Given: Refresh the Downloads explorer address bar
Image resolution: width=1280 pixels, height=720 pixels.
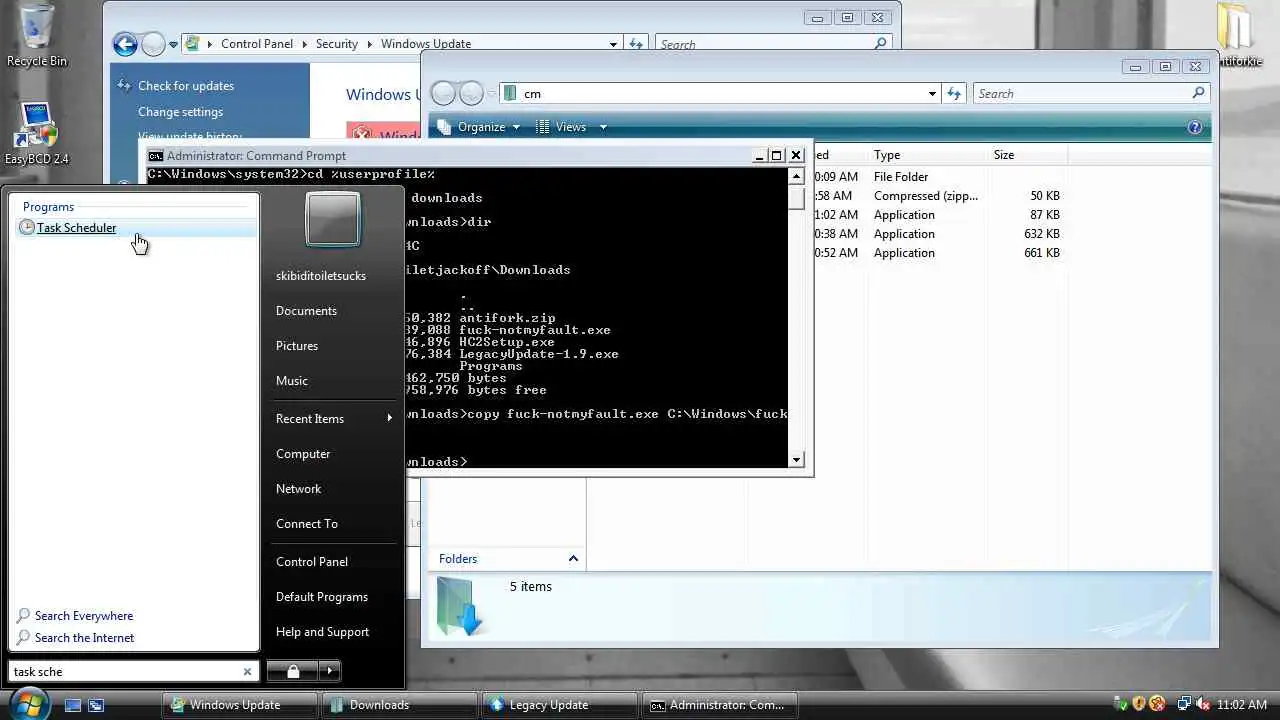Looking at the screenshot, I should 954,93.
